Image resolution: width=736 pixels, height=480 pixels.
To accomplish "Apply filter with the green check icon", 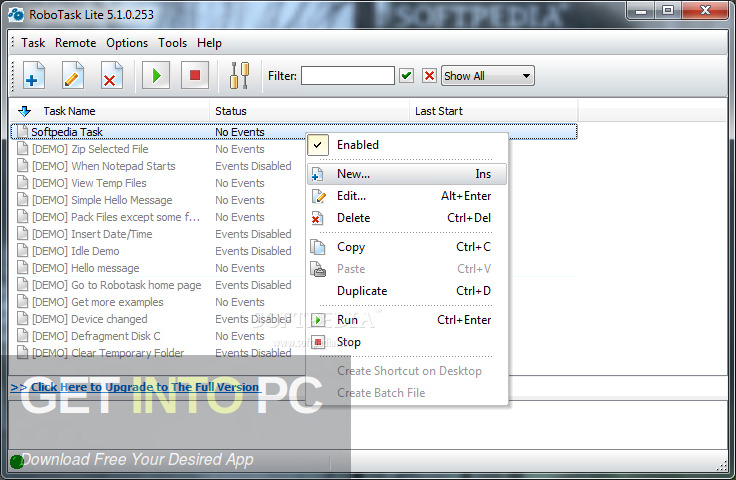I will click(406, 76).
